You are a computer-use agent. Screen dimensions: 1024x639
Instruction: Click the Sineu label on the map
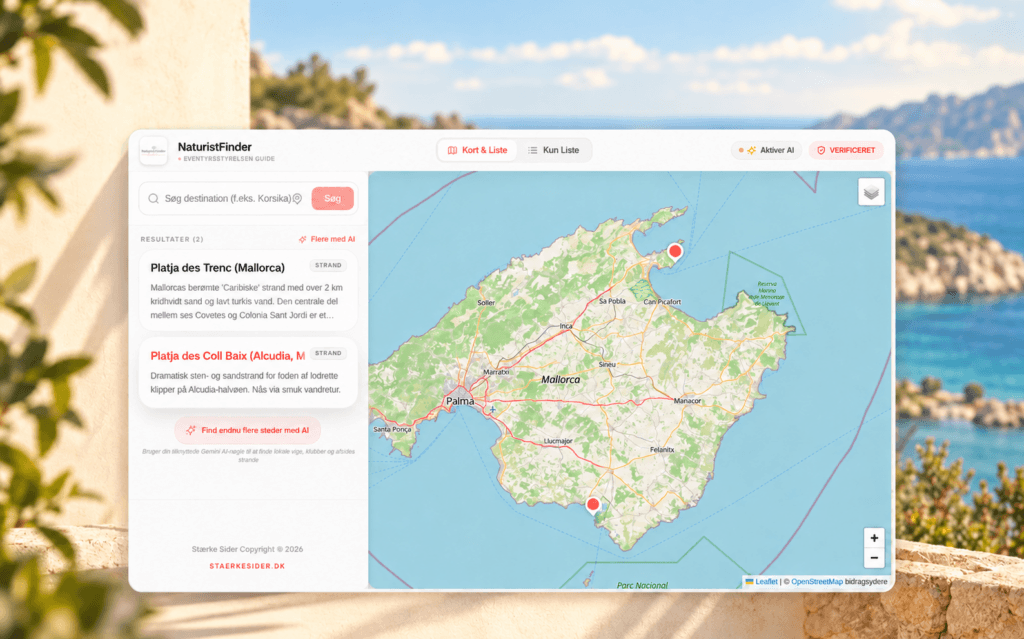[607, 365]
